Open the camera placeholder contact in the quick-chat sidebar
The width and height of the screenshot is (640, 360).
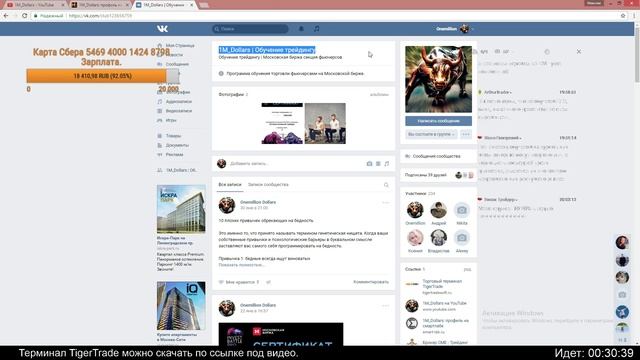(622, 295)
